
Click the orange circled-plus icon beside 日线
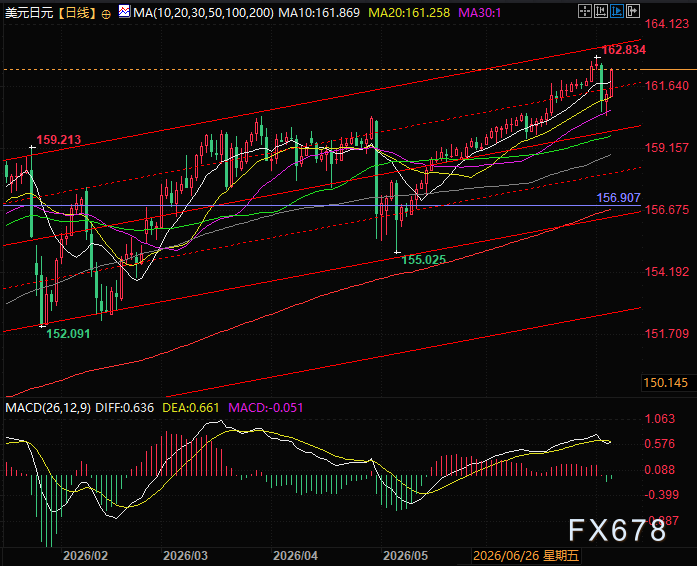pyautogui.click(x=106, y=14)
